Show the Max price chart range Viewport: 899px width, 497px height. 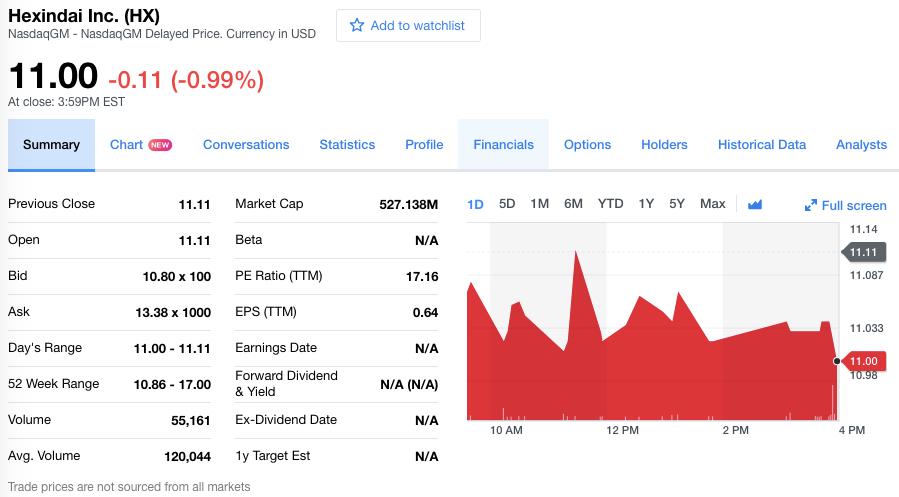[713, 204]
